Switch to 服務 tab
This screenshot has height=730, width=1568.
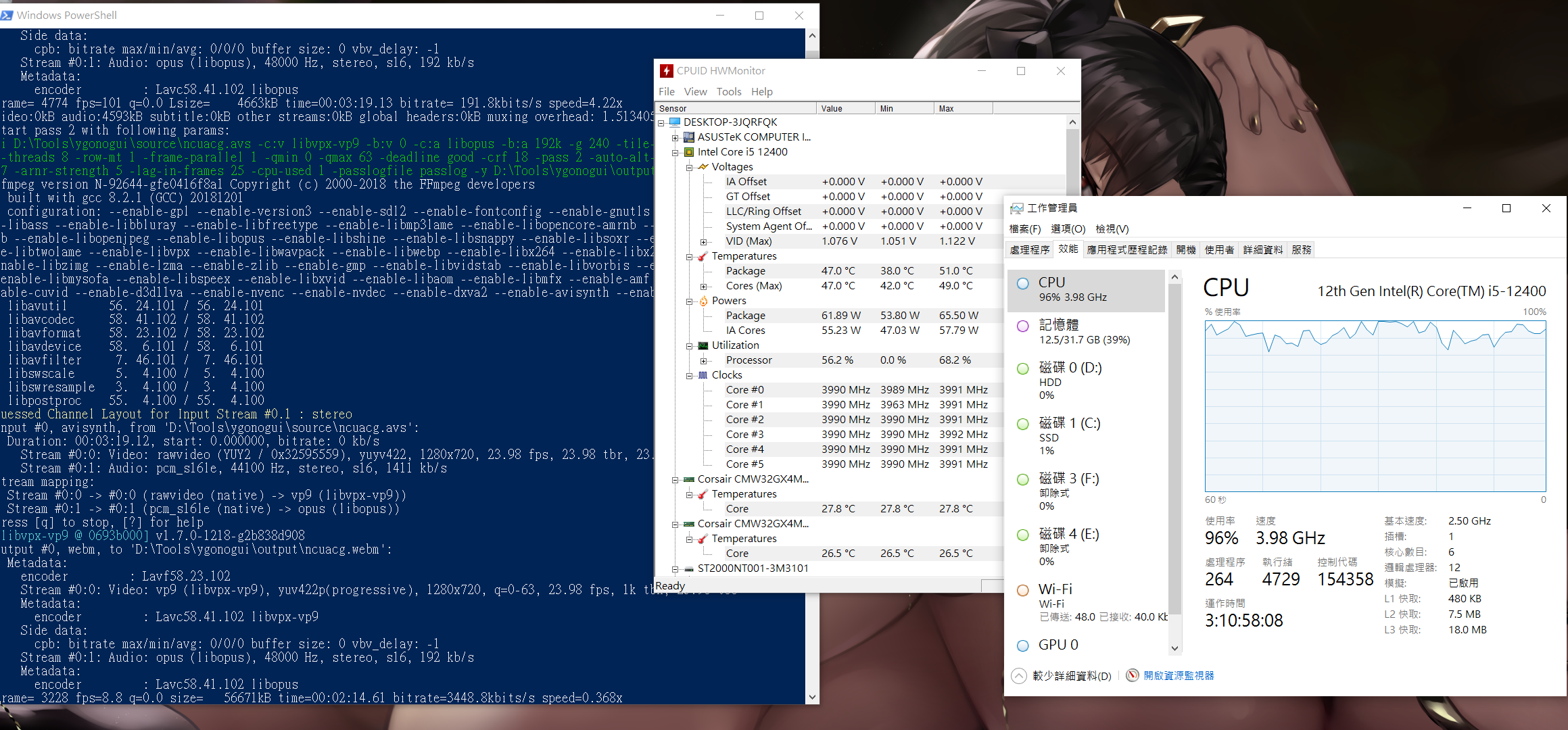[1301, 249]
